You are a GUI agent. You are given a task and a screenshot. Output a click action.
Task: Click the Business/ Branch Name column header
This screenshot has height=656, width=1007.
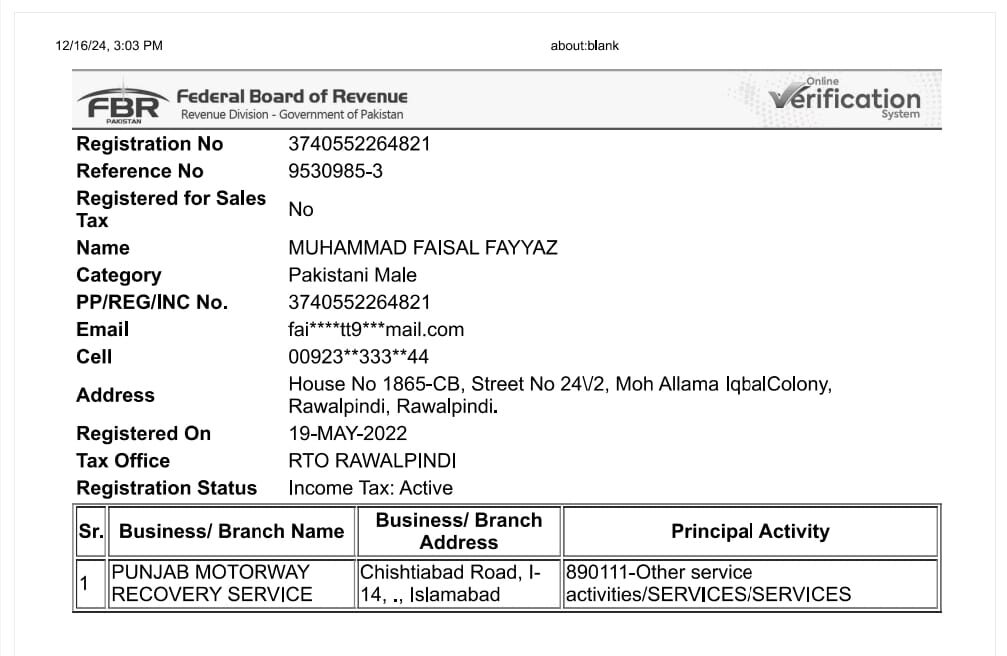point(231,532)
